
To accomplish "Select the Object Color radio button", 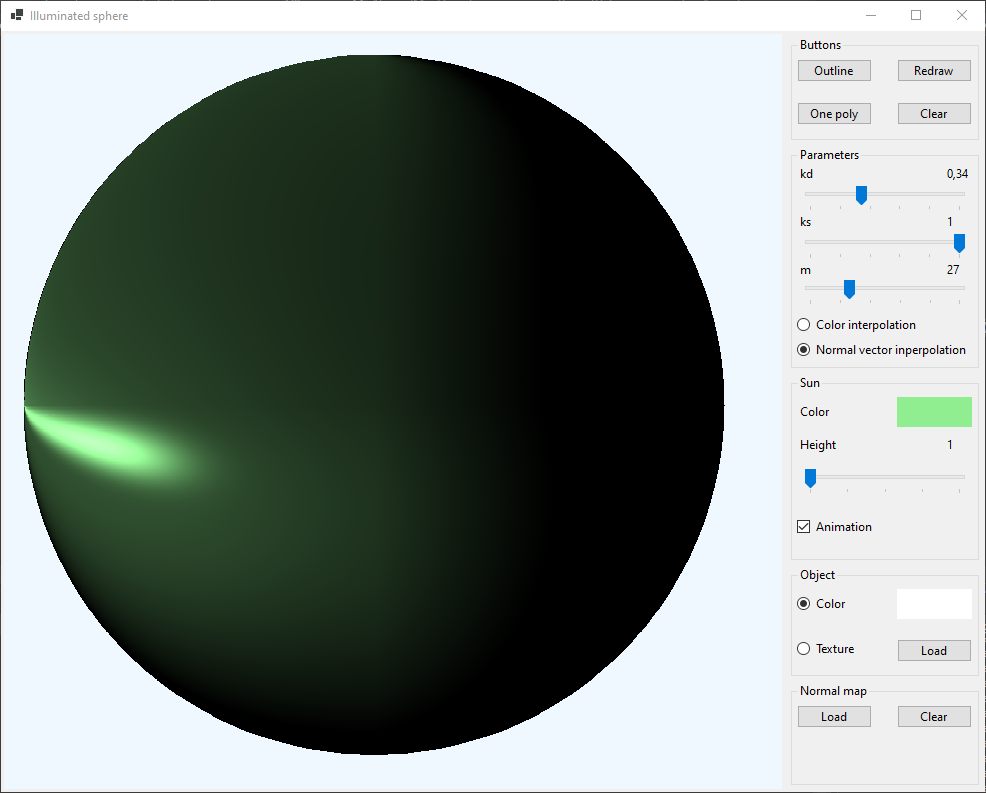I will (x=804, y=604).
